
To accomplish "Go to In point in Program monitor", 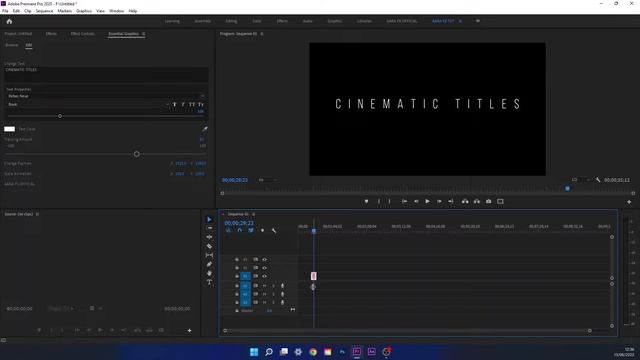I will tap(404, 201).
